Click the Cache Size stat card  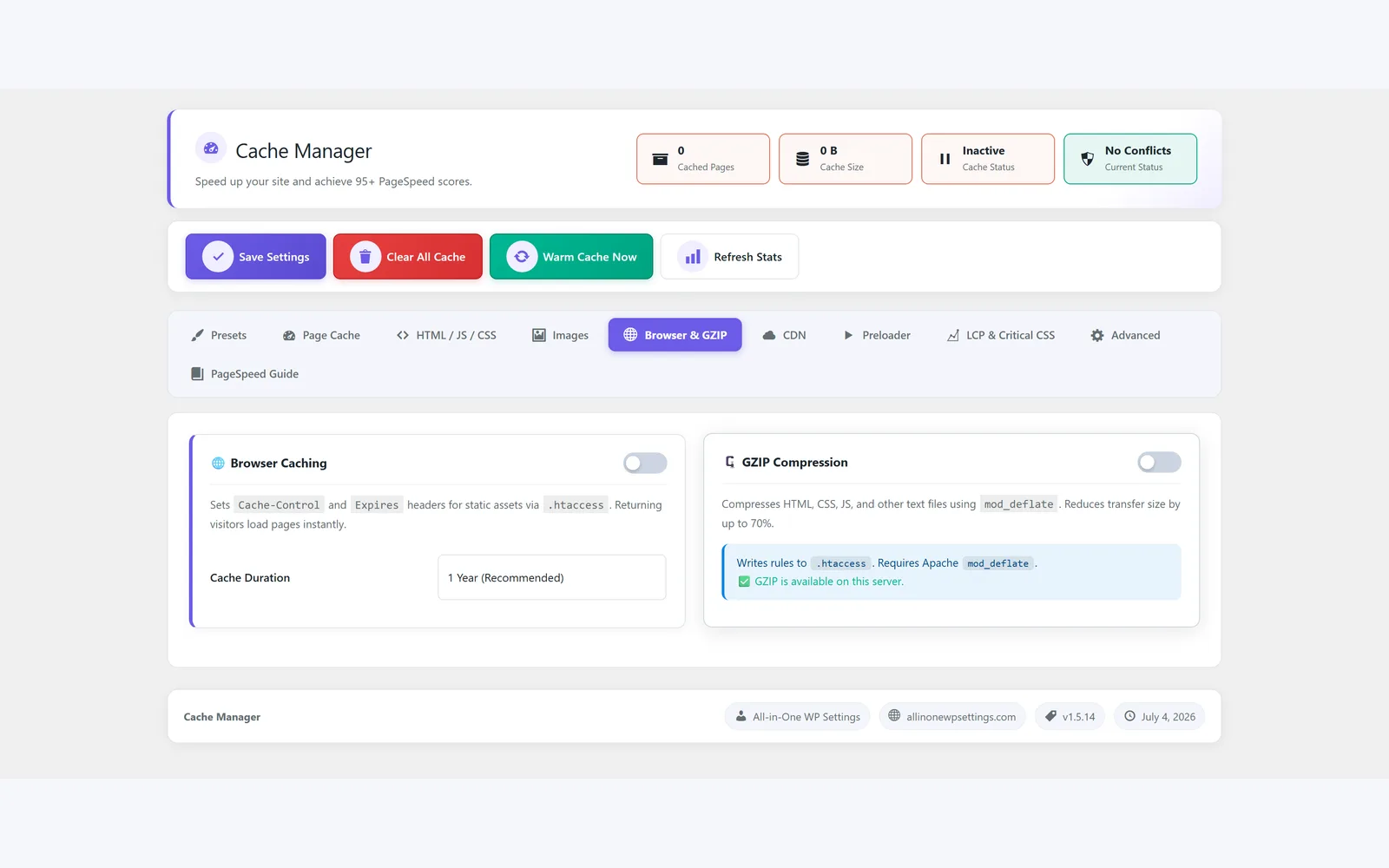tap(846, 159)
